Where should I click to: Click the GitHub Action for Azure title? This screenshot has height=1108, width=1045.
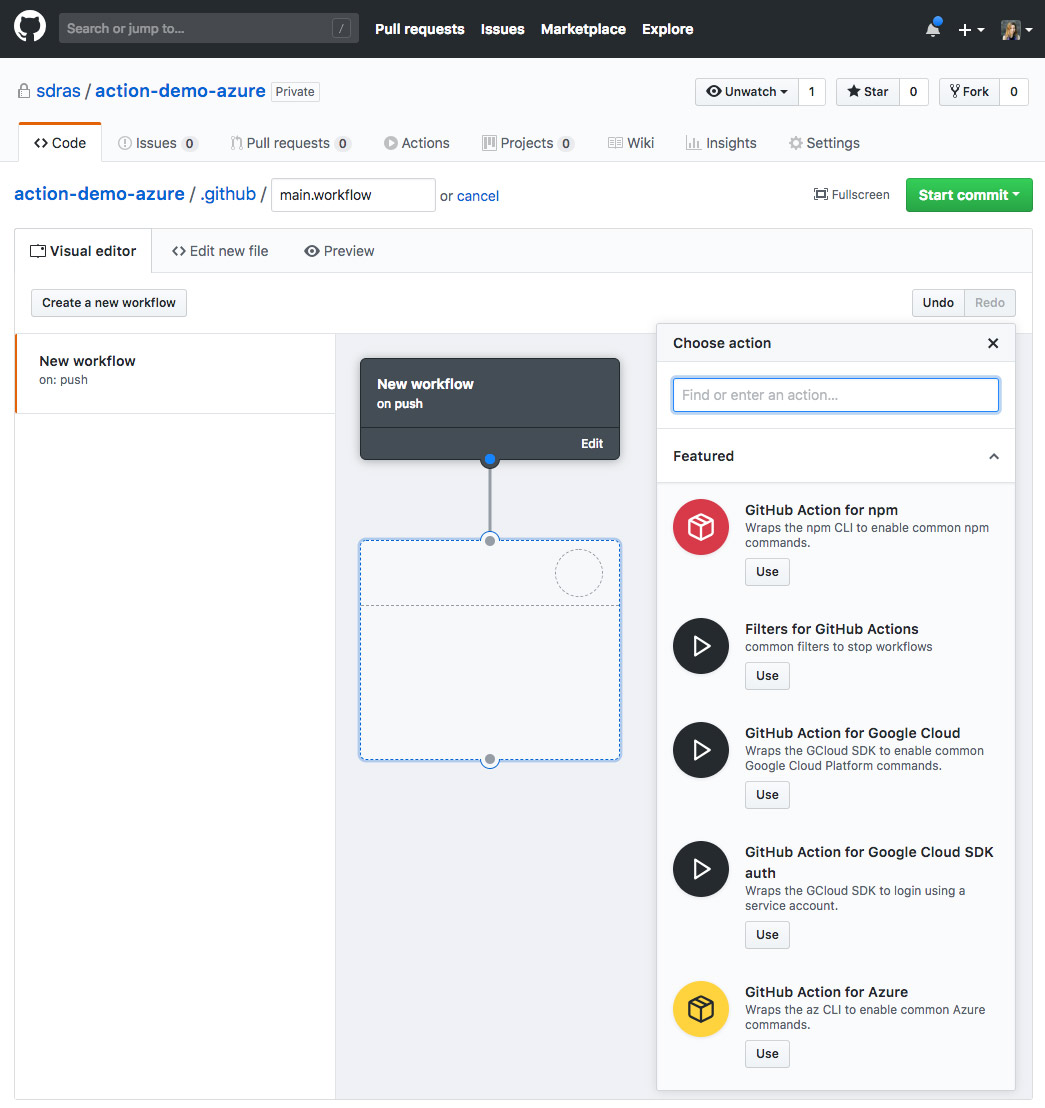click(826, 992)
